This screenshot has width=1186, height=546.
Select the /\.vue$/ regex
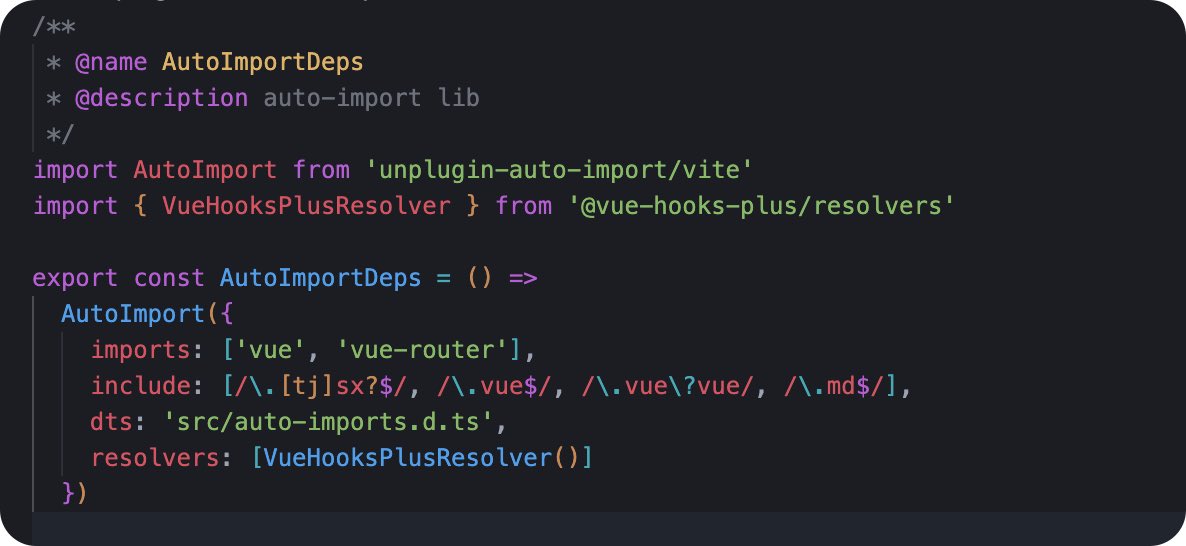[x=495, y=386]
